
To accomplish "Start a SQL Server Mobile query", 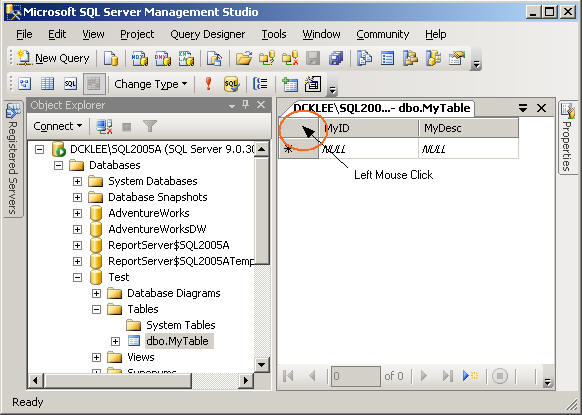I will (x=214, y=58).
